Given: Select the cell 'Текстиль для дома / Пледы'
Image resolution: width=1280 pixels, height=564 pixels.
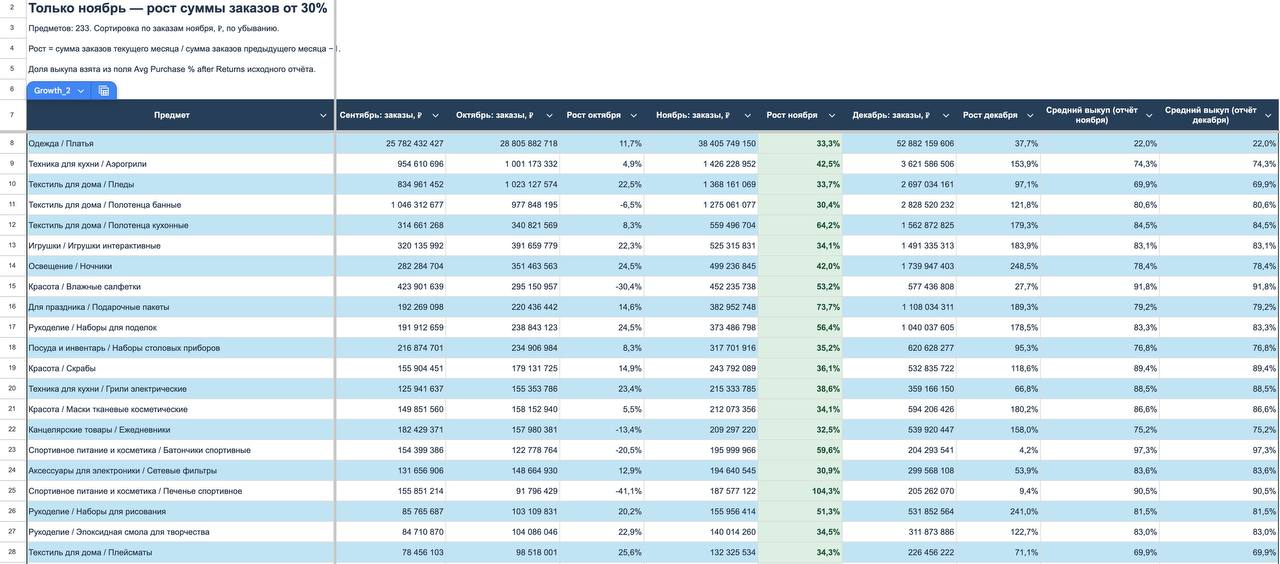Looking at the screenshot, I should pyautogui.click(x=180, y=185).
